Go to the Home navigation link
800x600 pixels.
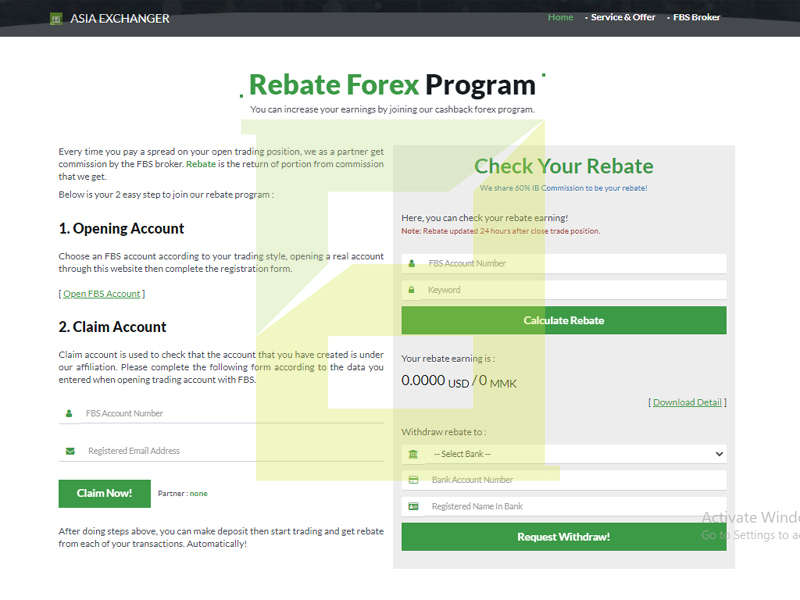(x=560, y=17)
